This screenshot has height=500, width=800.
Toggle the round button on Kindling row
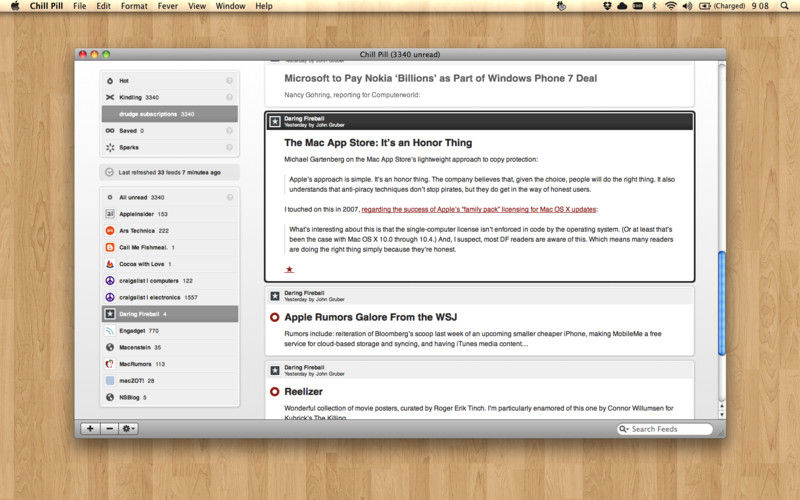tap(230, 97)
